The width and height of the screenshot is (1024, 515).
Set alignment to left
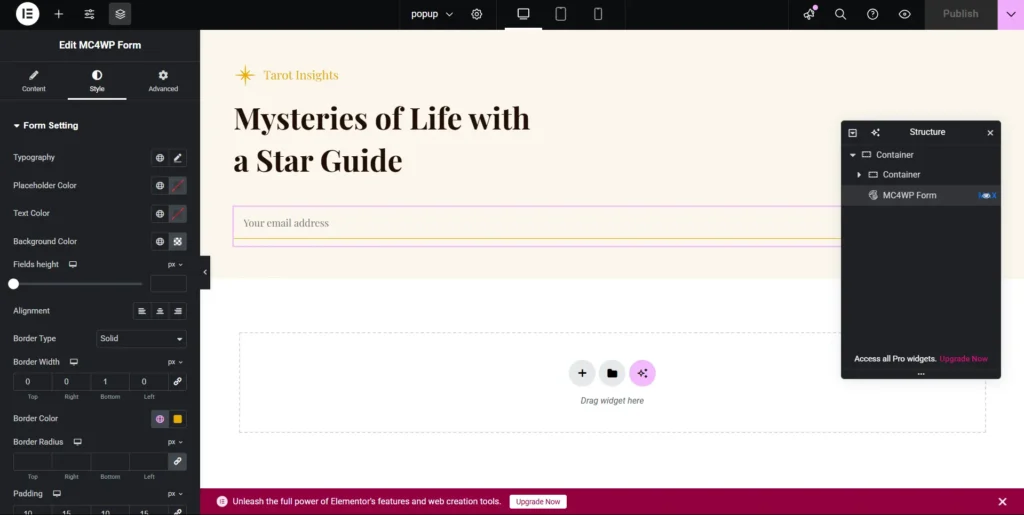pyautogui.click(x=142, y=311)
